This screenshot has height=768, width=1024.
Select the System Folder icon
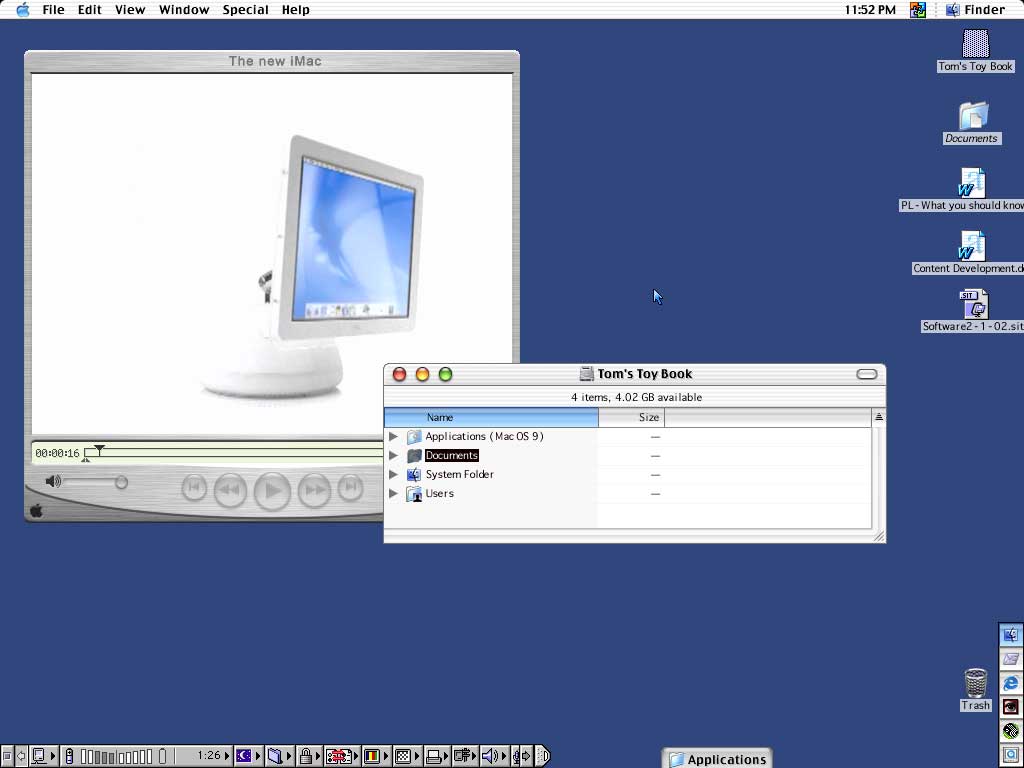(x=414, y=475)
